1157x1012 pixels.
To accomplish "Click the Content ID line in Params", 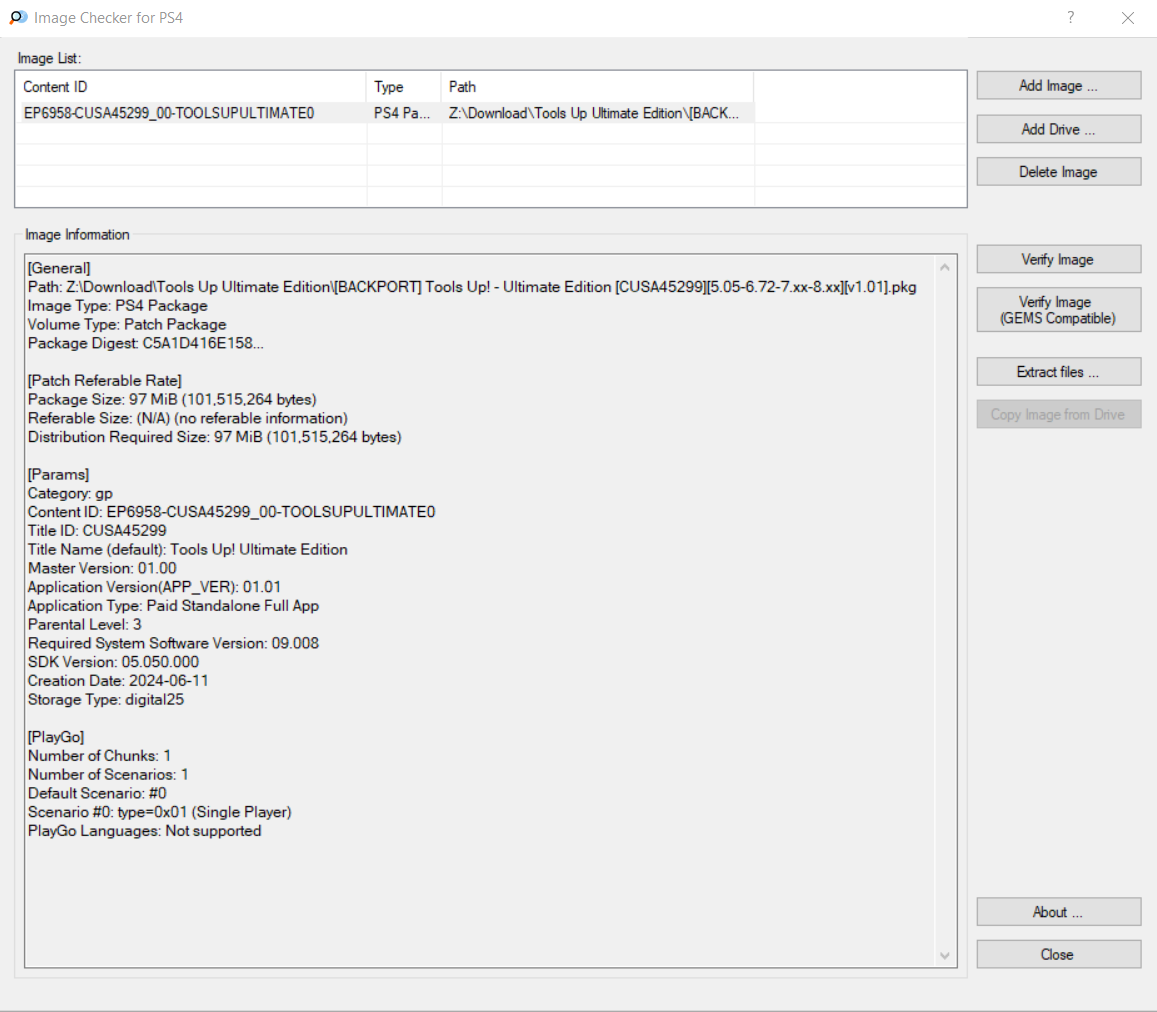I will (232, 512).
